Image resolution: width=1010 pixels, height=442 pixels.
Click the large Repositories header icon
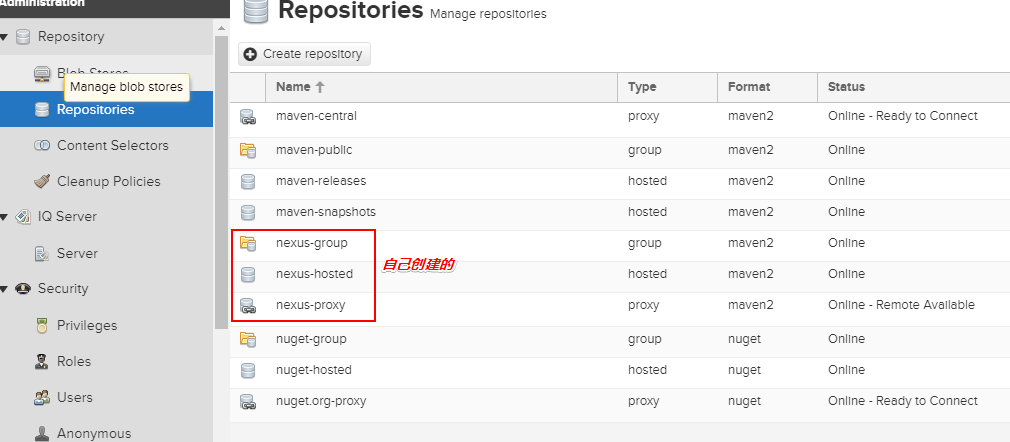click(256, 11)
